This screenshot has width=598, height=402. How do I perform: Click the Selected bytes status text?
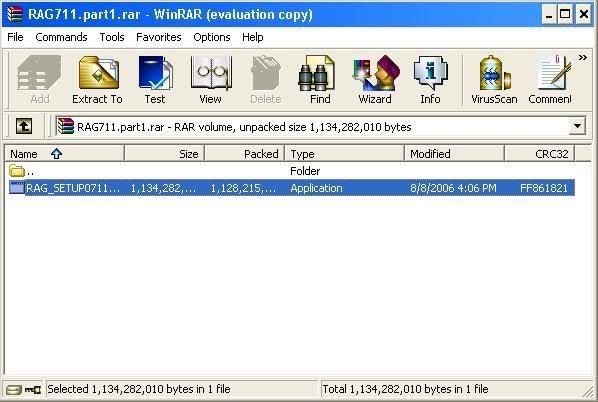point(139,389)
